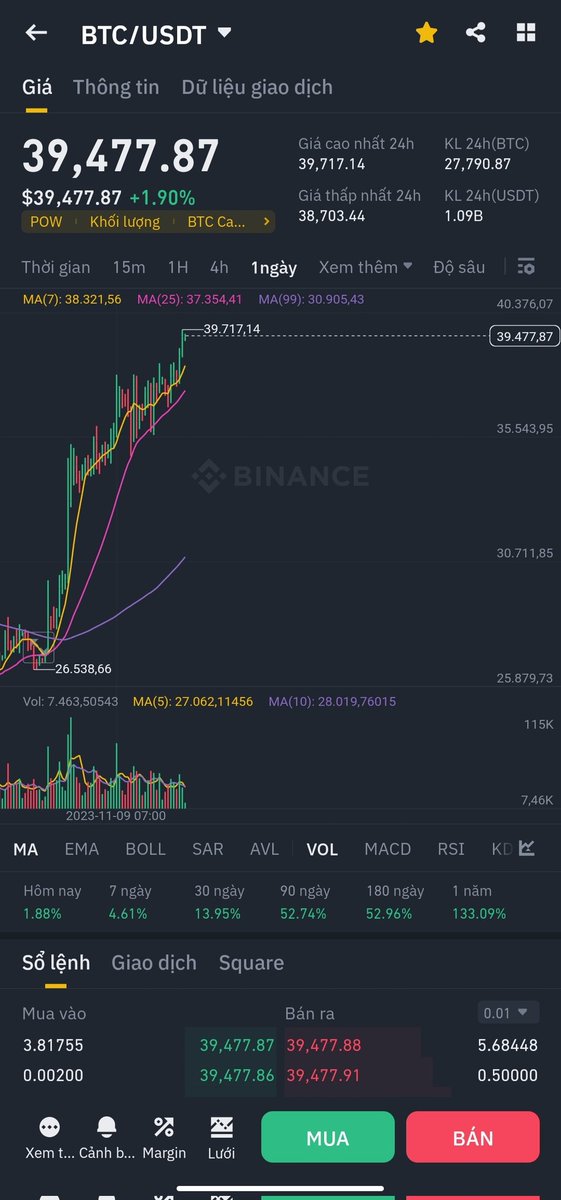Screen dimensions: 561x1200
Task: Switch to the Thông tin tab
Action: (x=116, y=87)
